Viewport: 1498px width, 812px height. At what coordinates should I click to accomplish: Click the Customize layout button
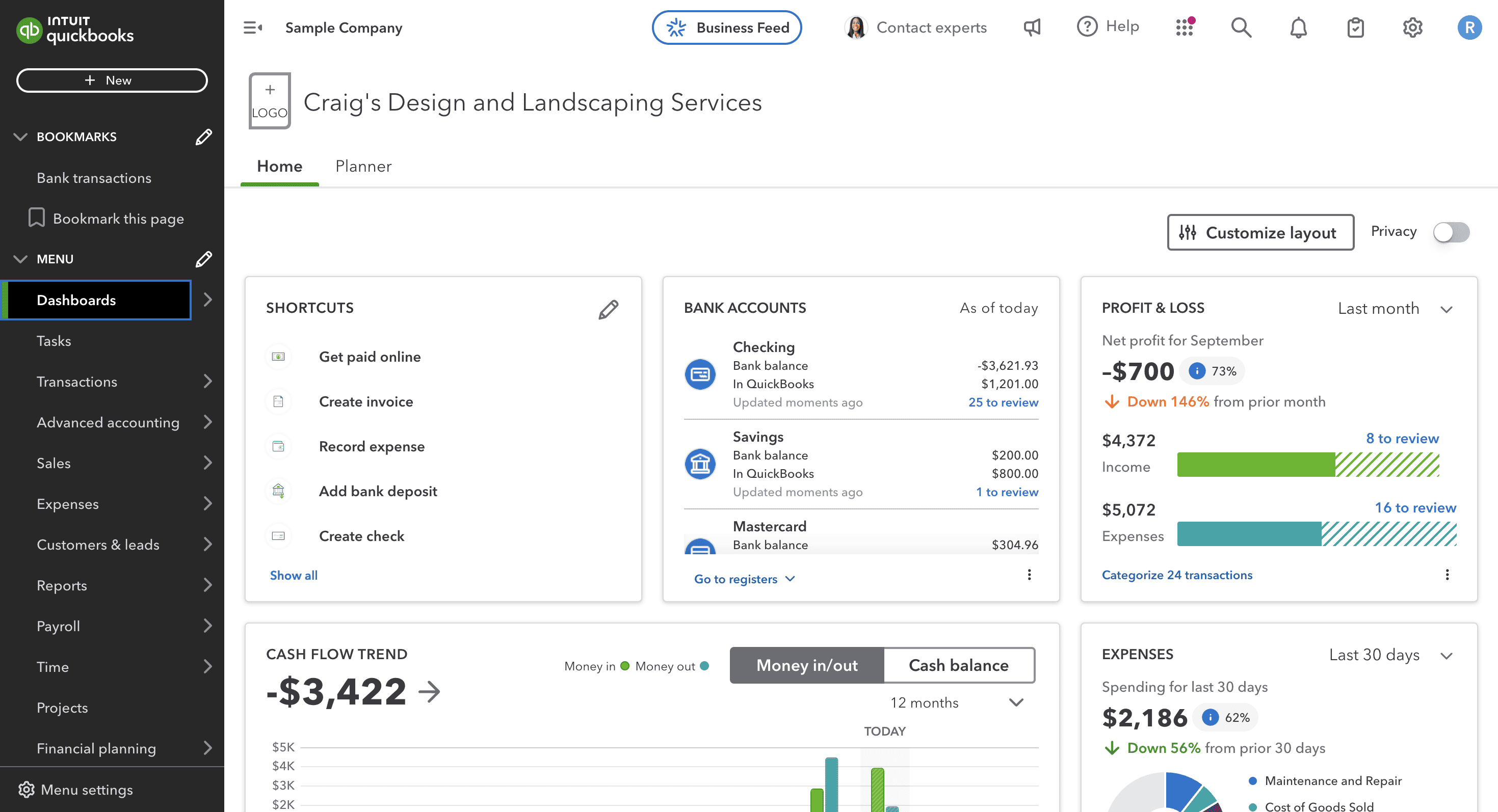(1260, 232)
